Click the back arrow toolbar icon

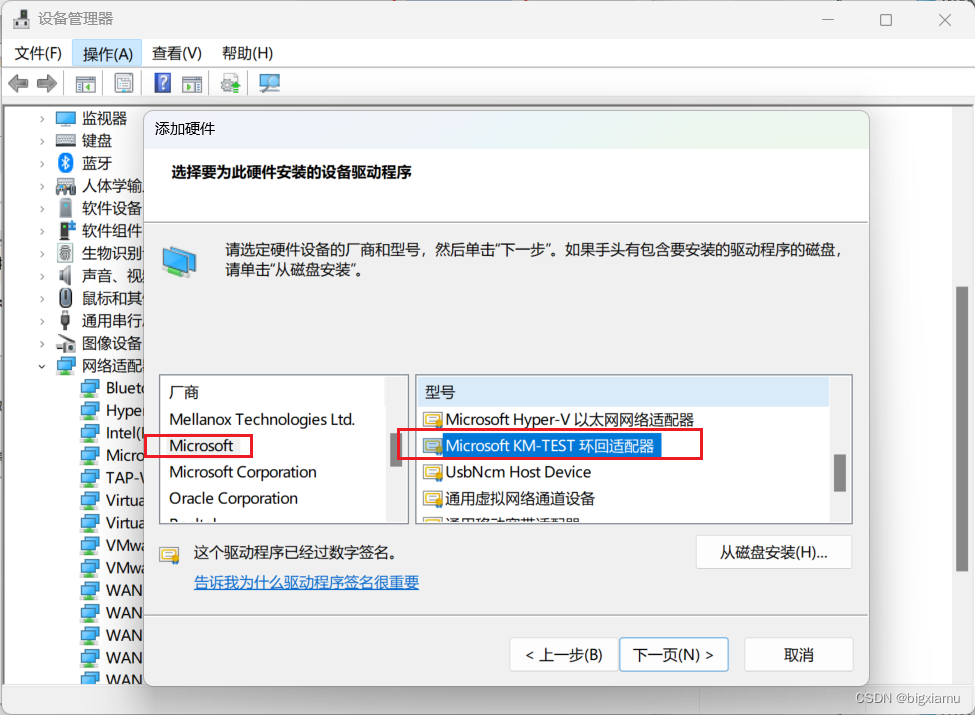pyautogui.click(x=19, y=83)
